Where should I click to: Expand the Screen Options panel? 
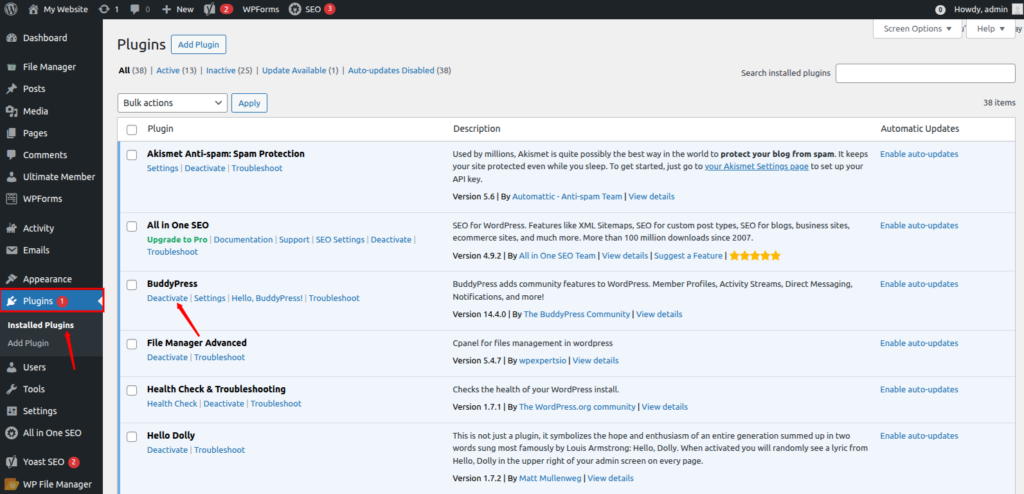point(917,29)
